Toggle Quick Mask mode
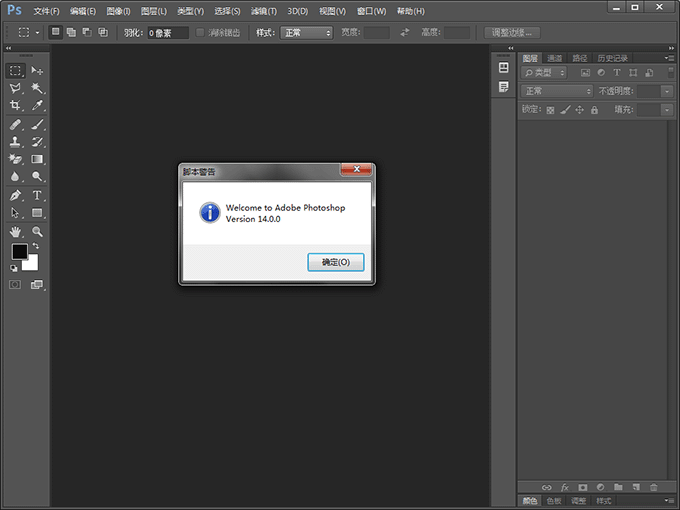 tap(15, 284)
